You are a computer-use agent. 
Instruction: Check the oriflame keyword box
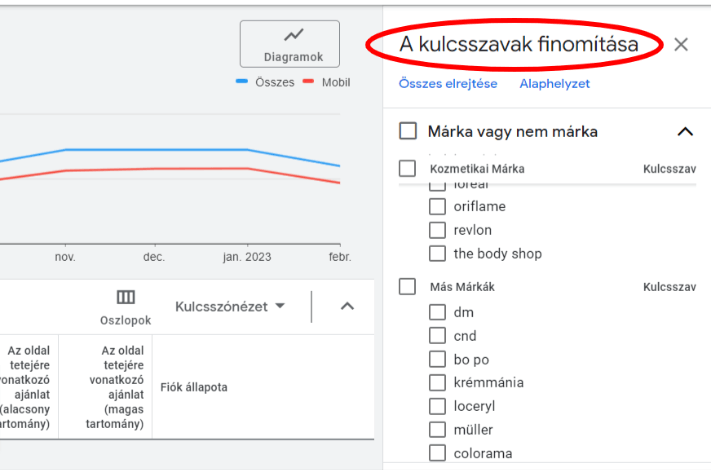click(x=437, y=206)
